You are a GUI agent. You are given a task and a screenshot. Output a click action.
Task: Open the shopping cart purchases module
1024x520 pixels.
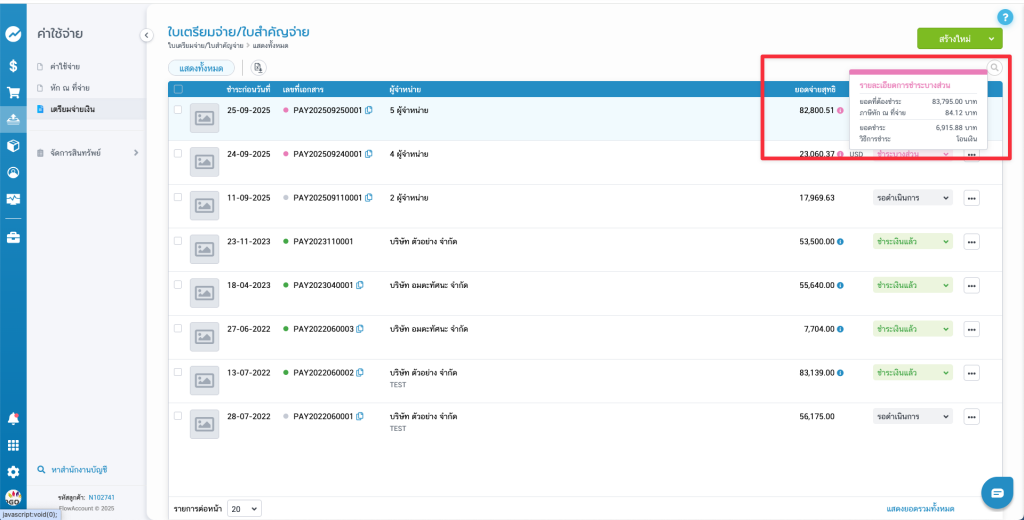point(13,92)
